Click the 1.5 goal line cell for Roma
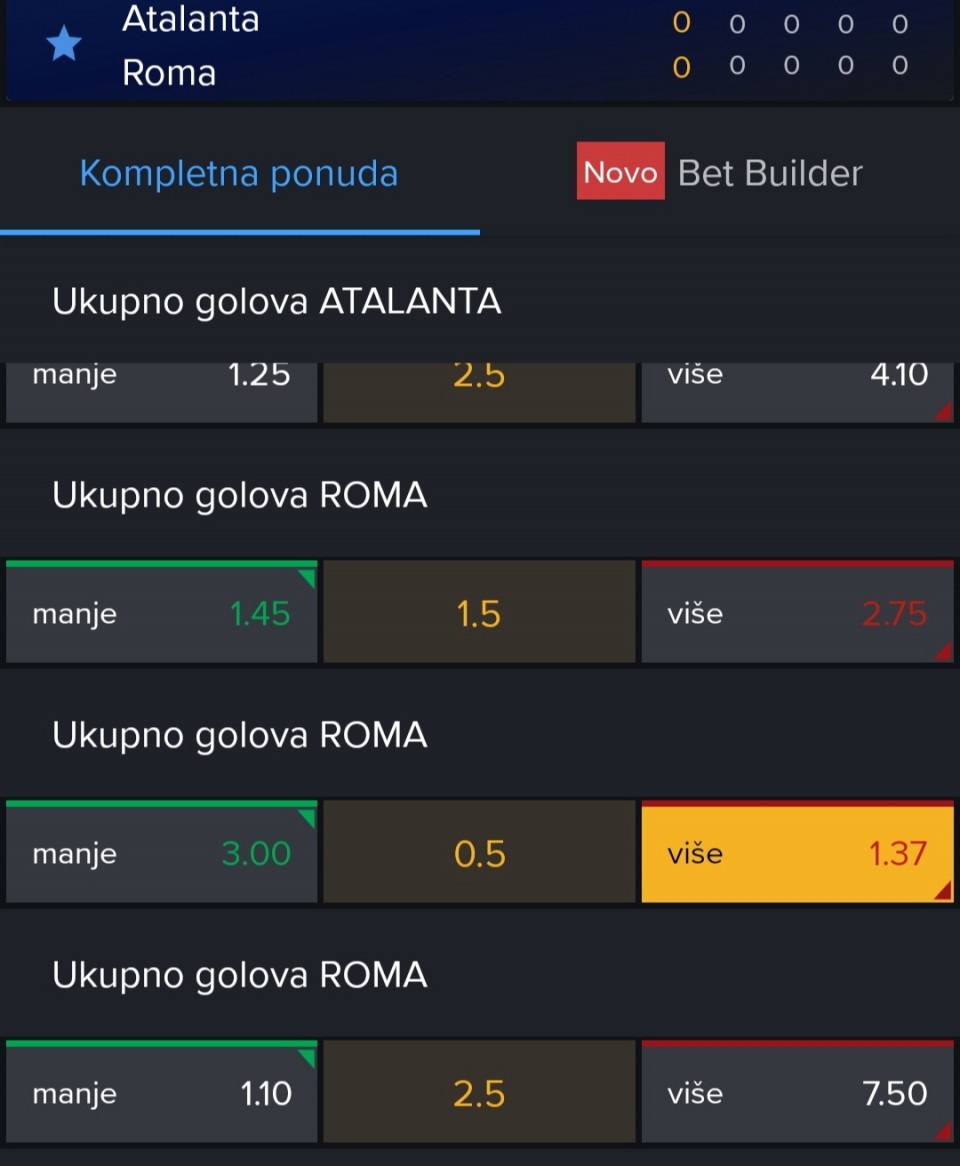Screen dimensions: 960x1166 [x=479, y=612]
